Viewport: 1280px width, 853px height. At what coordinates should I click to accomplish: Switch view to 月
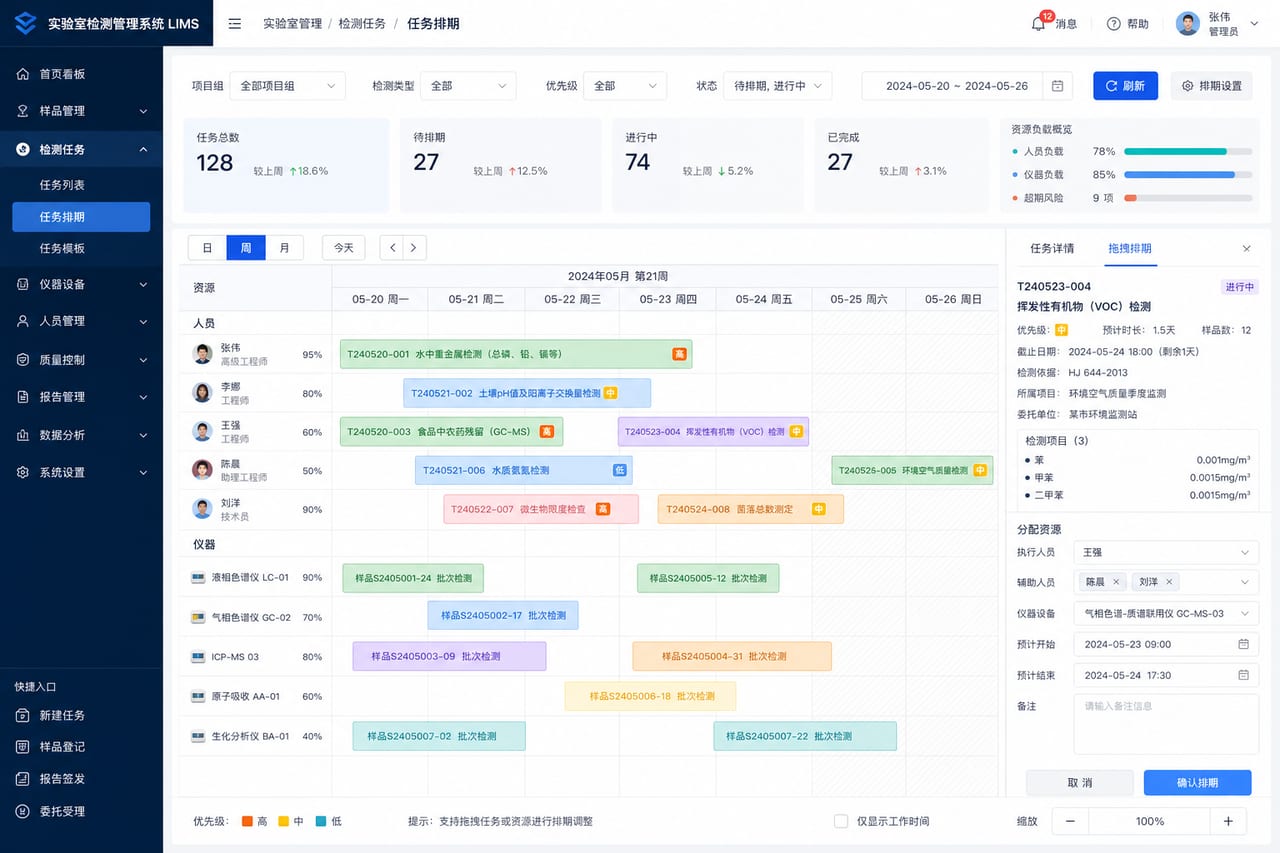click(x=284, y=247)
